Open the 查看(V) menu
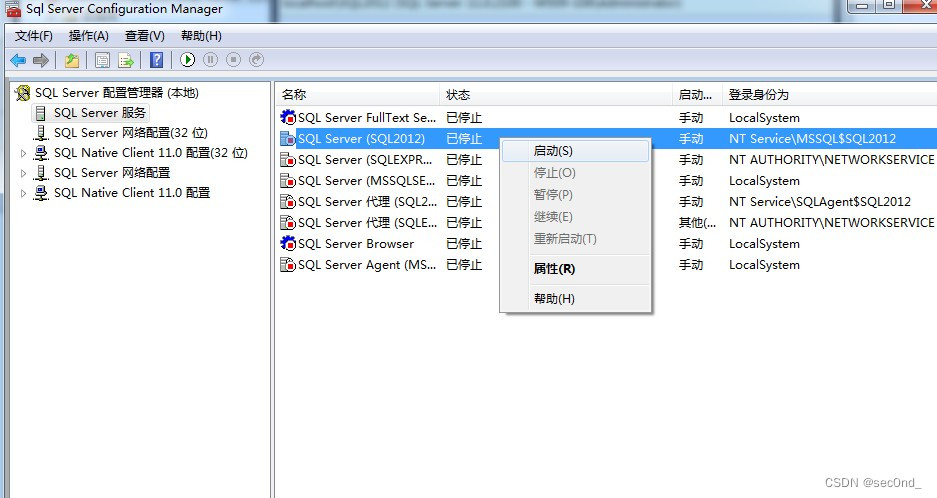 [x=145, y=36]
